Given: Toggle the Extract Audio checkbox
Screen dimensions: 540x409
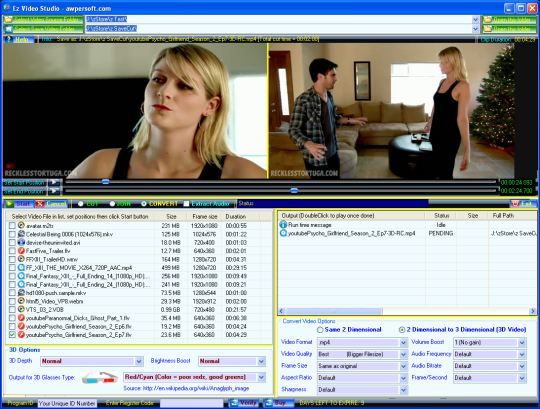Looking at the screenshot, I should (186, 204).
